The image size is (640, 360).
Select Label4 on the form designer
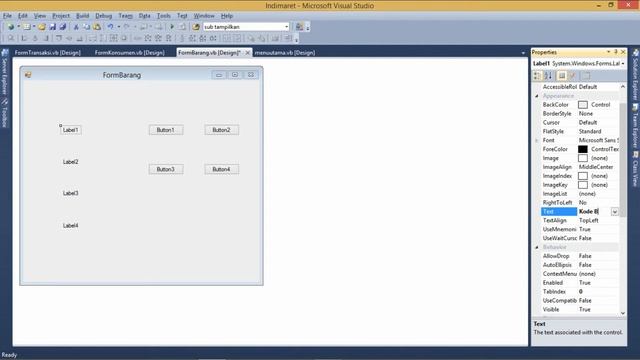pos(71,226)
